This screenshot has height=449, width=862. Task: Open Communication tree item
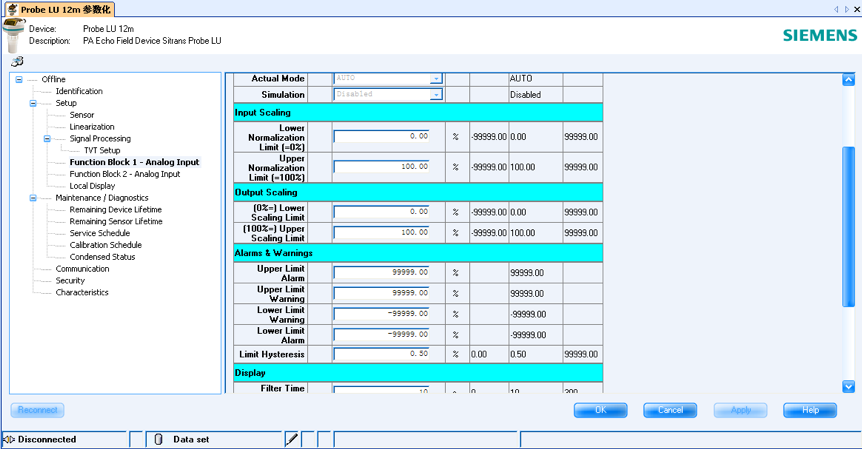click(x=82, y=269)
